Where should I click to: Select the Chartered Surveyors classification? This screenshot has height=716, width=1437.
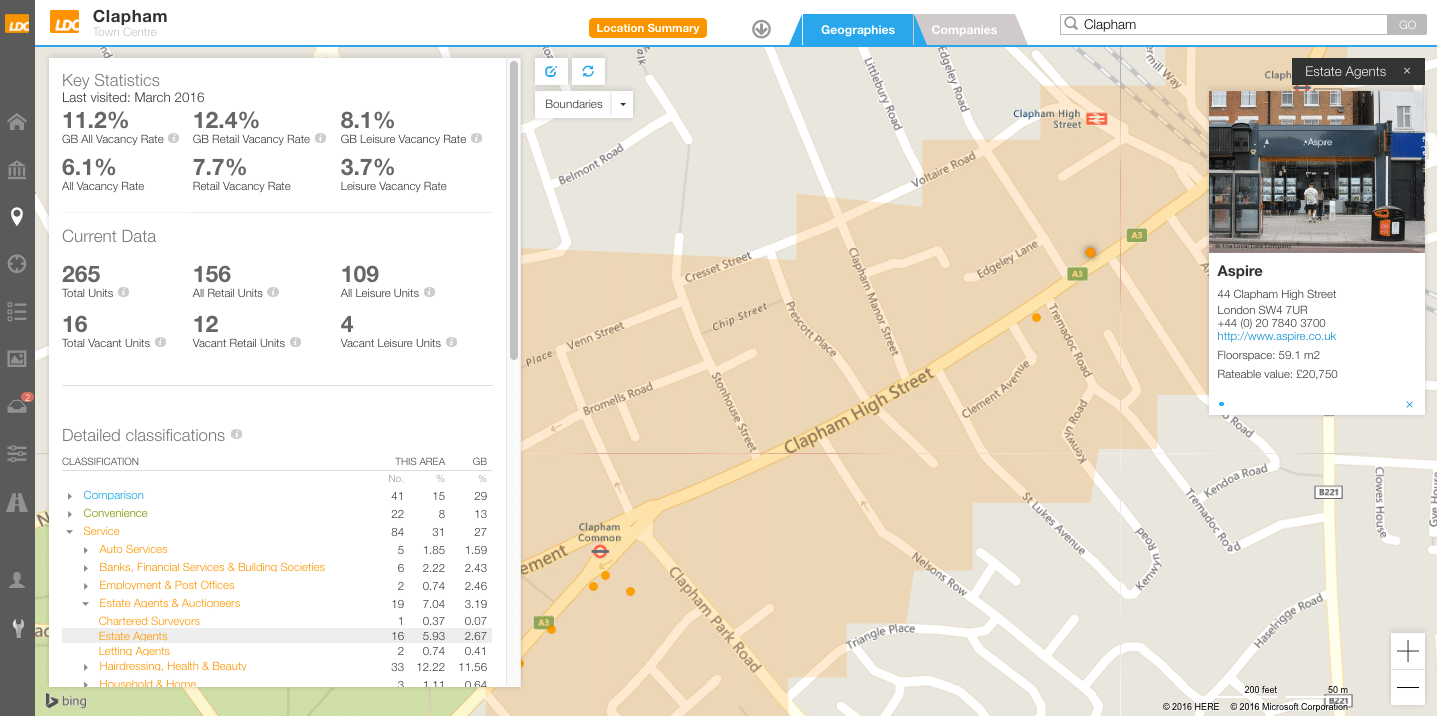point(149,621)
